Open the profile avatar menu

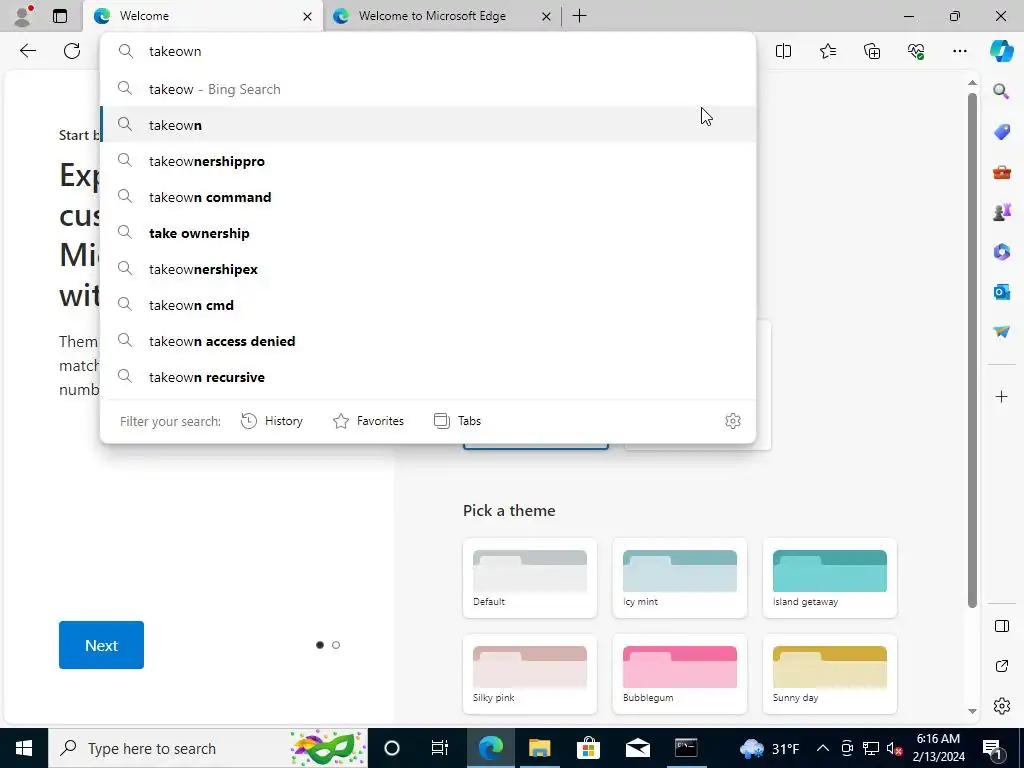[x=23, y=16]
